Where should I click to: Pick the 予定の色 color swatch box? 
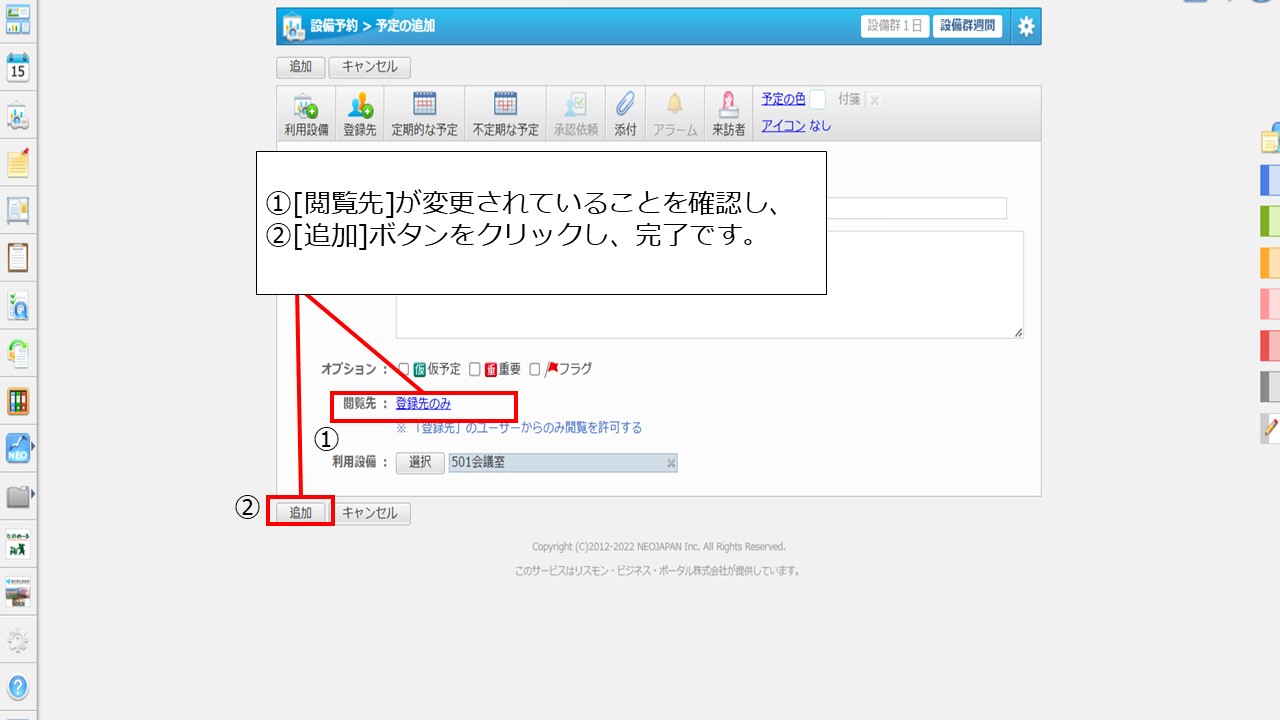click(x=817, y=99)
